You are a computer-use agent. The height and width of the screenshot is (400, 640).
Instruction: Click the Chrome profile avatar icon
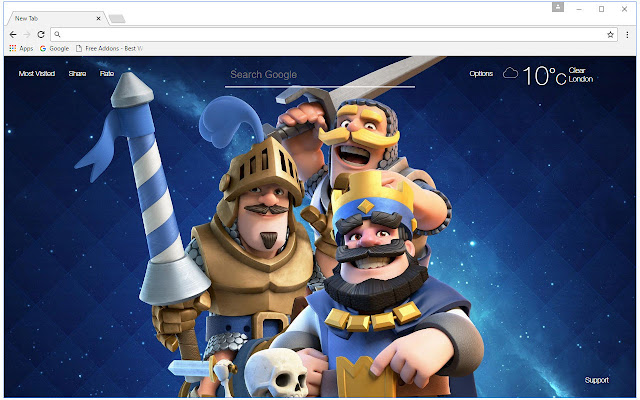pyautogui.click(x=558, y=7)
